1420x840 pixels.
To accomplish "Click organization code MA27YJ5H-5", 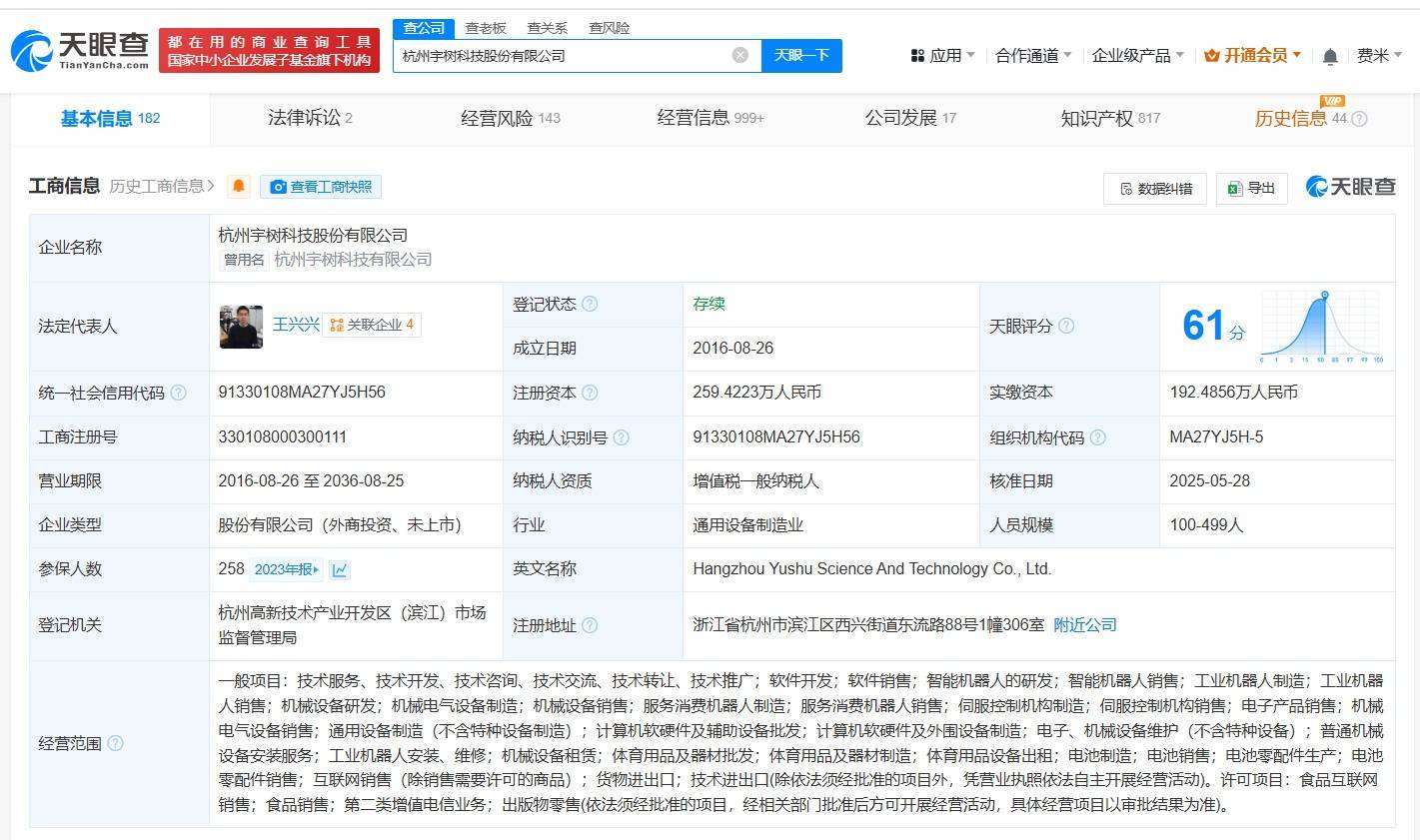I will pyautogui.click(x=1216, y=436).
